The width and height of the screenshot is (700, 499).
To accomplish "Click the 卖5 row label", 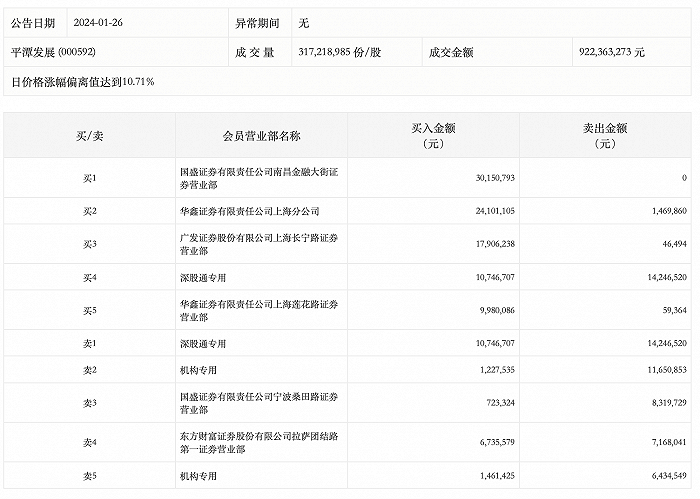I will pos(89,475).
